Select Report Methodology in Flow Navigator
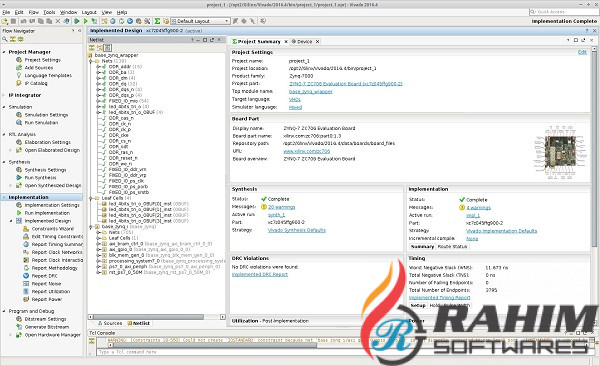Viewport: 600px width, 366px height. point(54,268)
